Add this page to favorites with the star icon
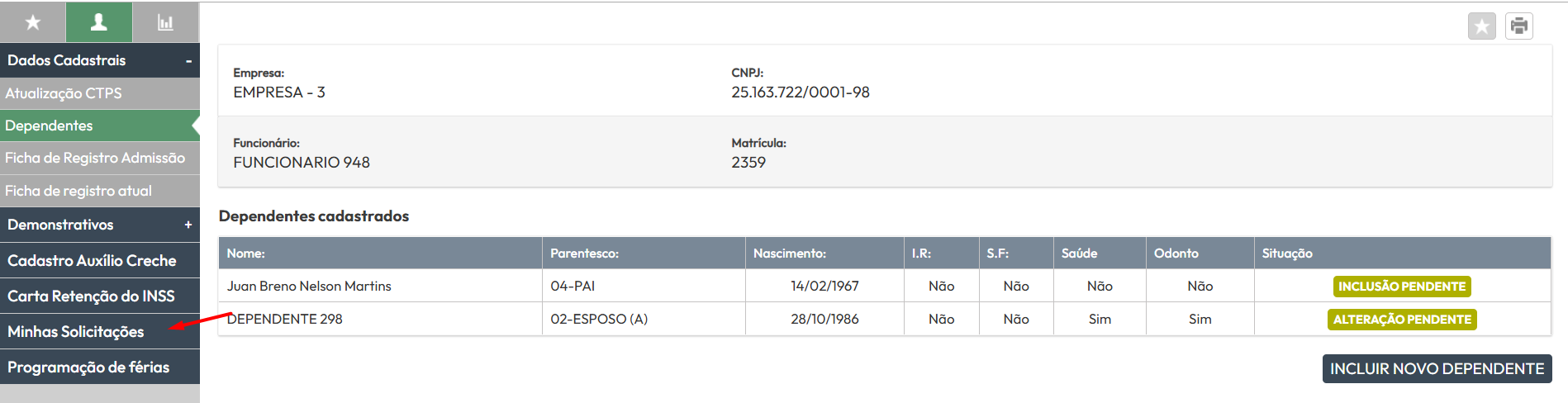The height and width of the screenshot is (403, 1568). coord(1481,26)
